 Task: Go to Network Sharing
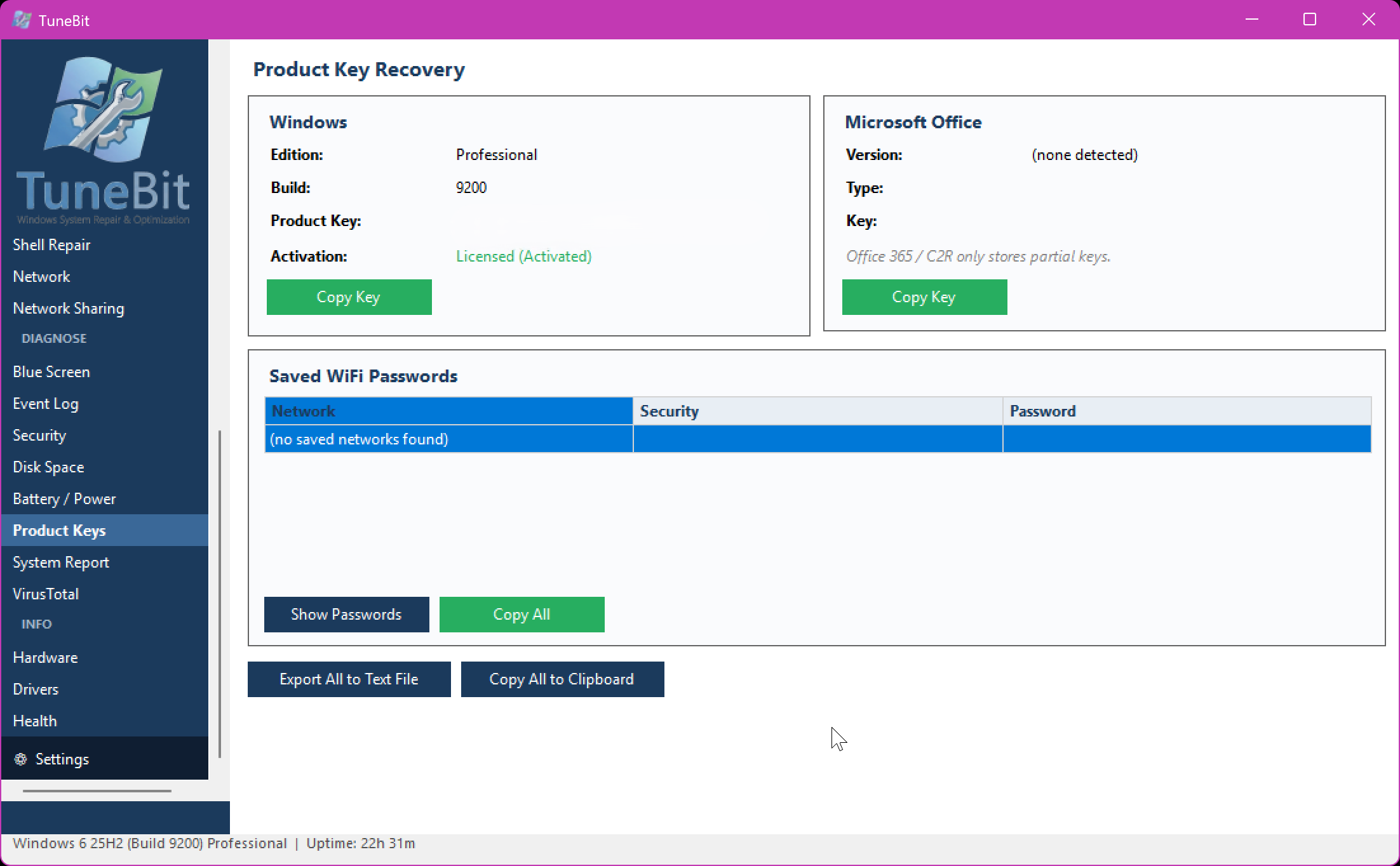105,309
